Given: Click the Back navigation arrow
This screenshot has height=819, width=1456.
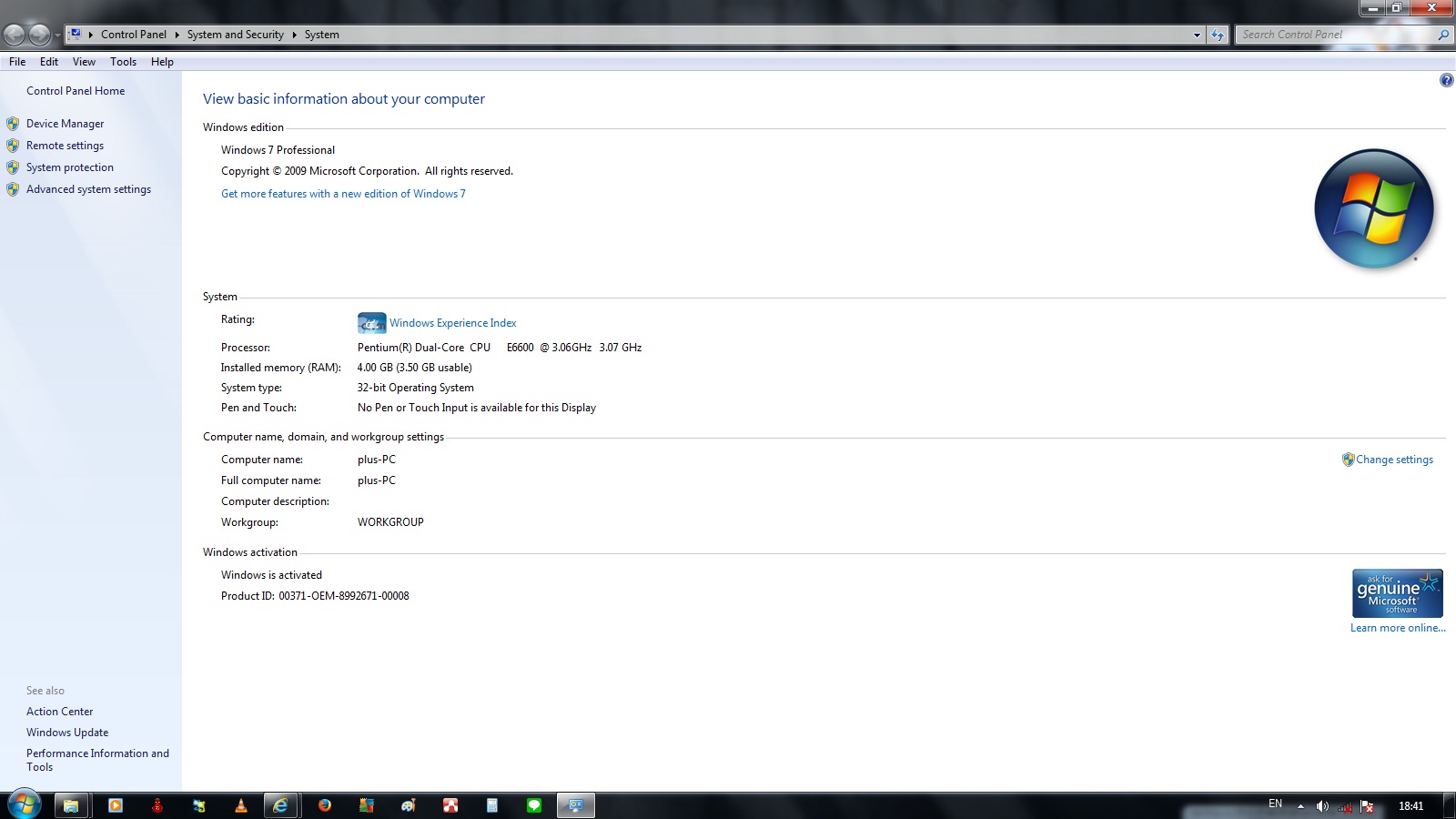Looking at the screenshot, I should [15, 35].
